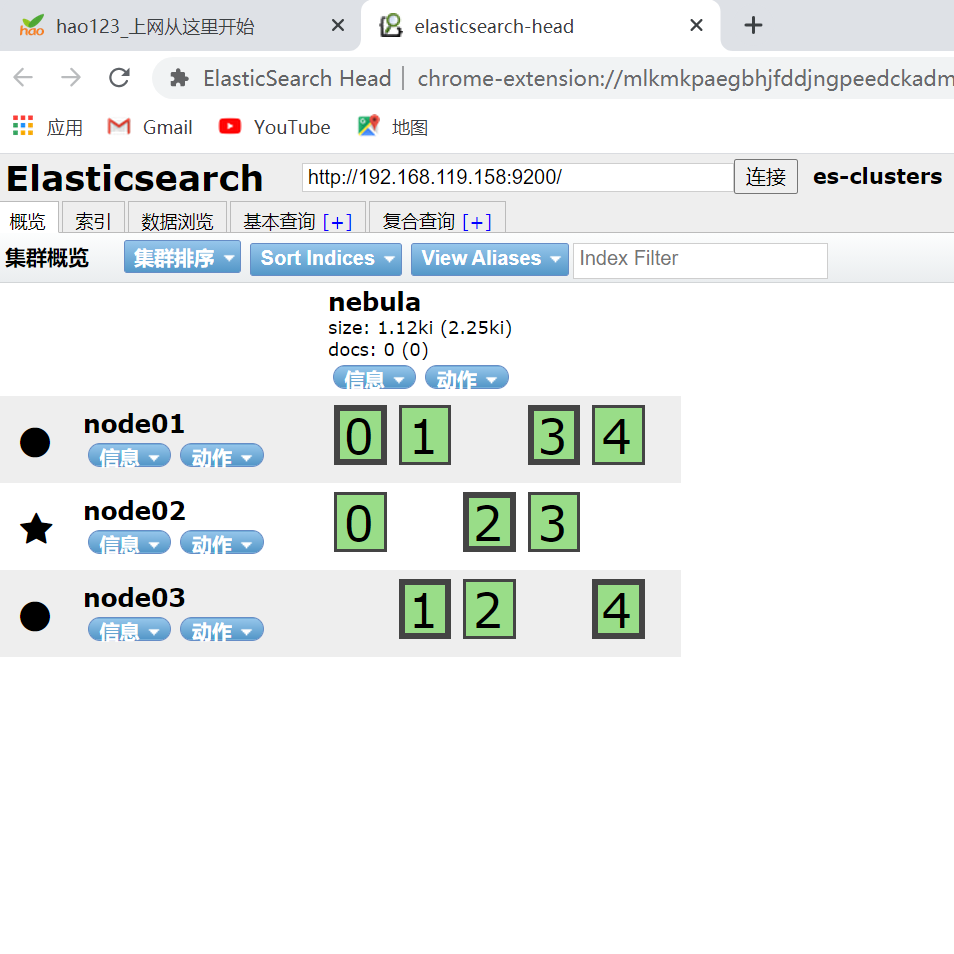The width and height of the screenshot is (954, 954).
Task: Click the Elasticsearch URL input field
Action: [517, 177]
